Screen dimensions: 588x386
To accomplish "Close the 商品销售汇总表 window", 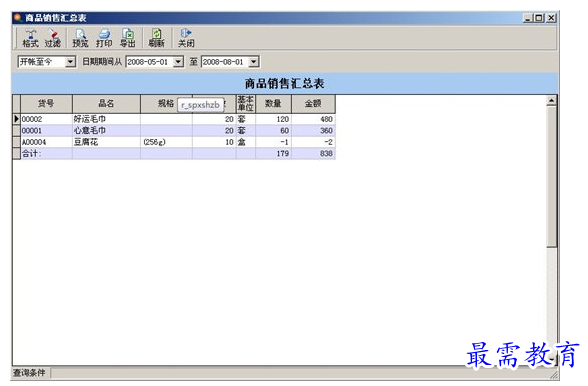I will (551, 18).
